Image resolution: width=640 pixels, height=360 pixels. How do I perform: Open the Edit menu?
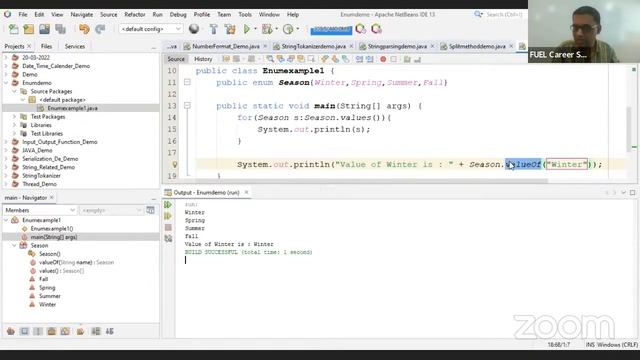tap(39, 14)
